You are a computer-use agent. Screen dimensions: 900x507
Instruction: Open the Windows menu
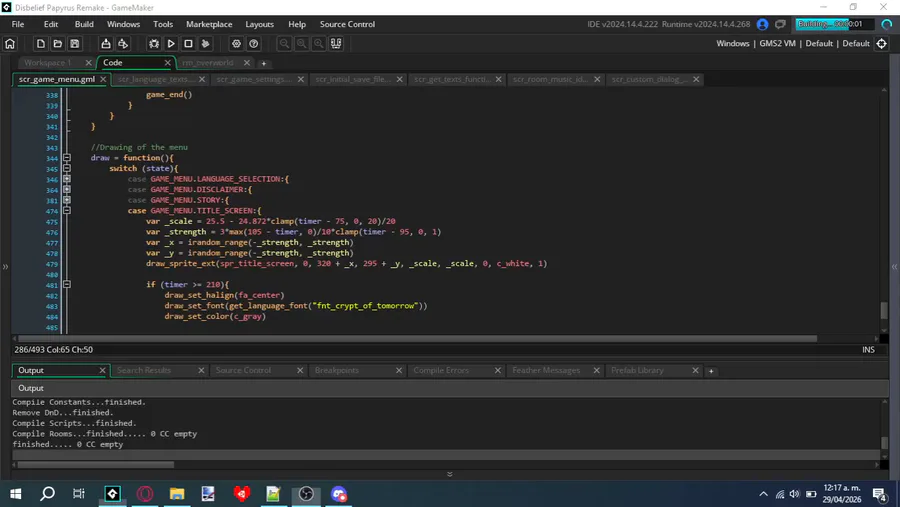[x=123, y=24]
